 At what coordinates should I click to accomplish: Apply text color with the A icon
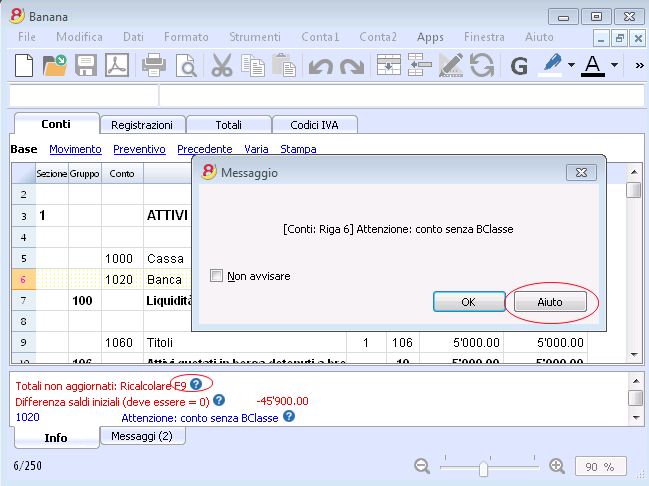(593, 65)
